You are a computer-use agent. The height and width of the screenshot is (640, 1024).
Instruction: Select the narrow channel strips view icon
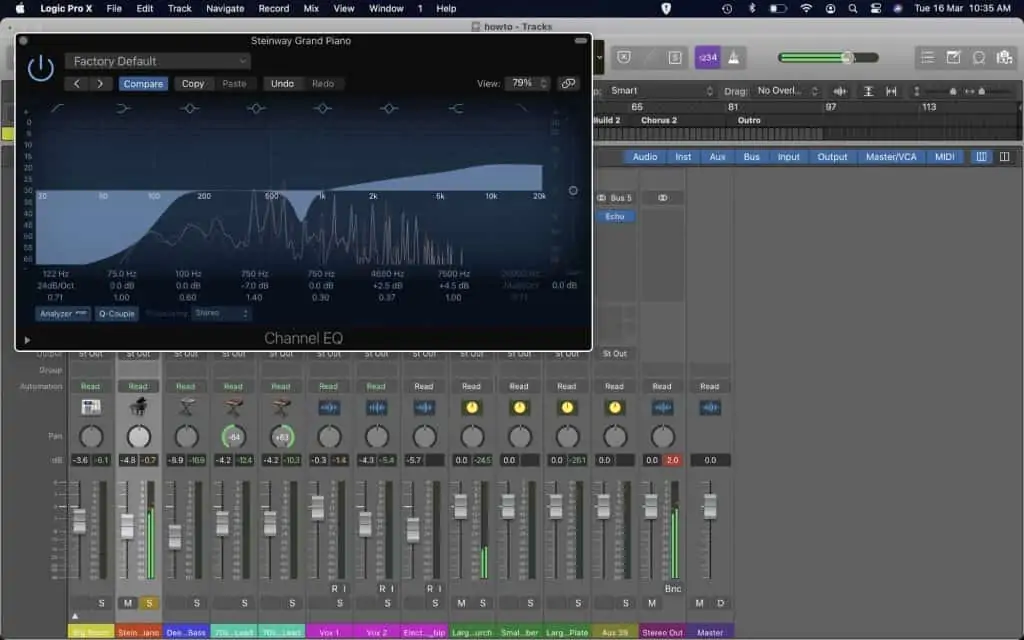point(981,157)
